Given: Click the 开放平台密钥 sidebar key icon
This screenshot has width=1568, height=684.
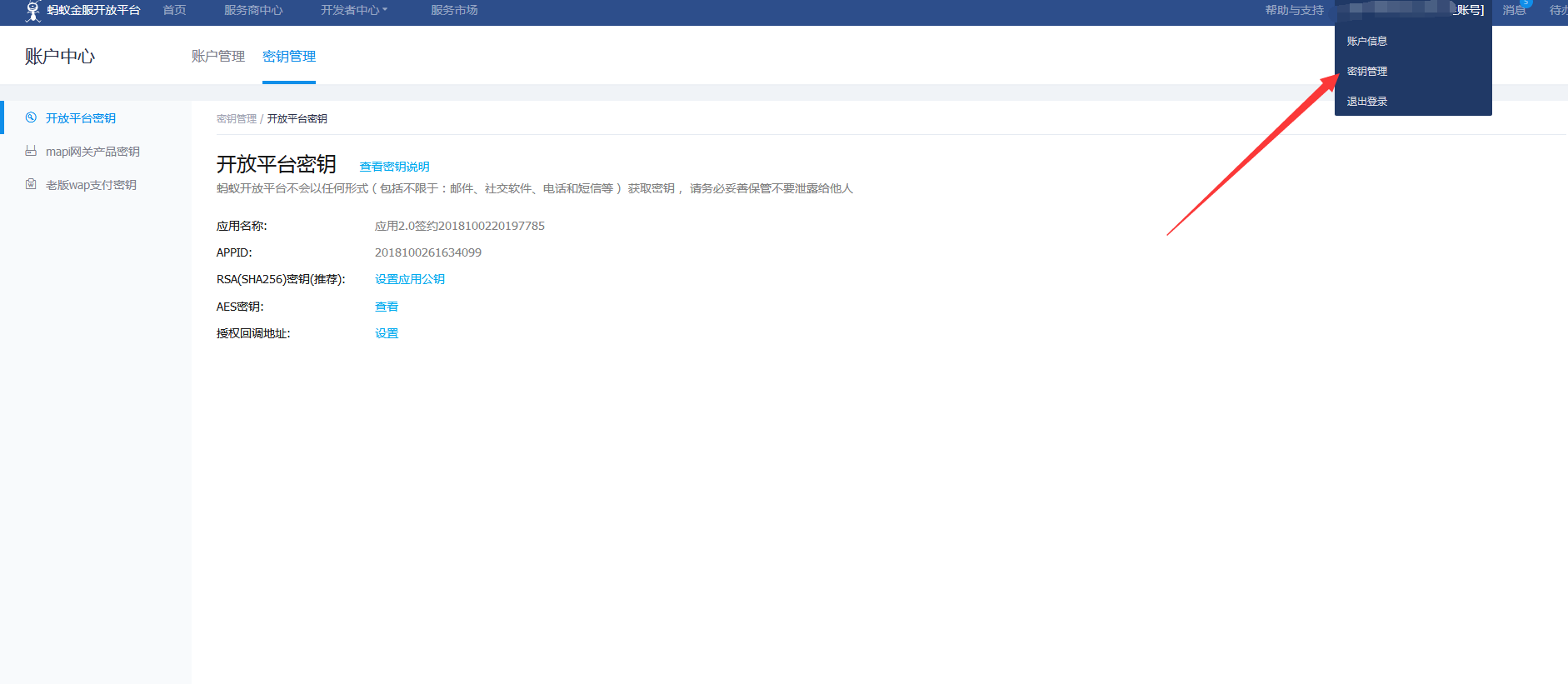Looking at the screenshot, I should pyautogui.click(x=31, y=117).
